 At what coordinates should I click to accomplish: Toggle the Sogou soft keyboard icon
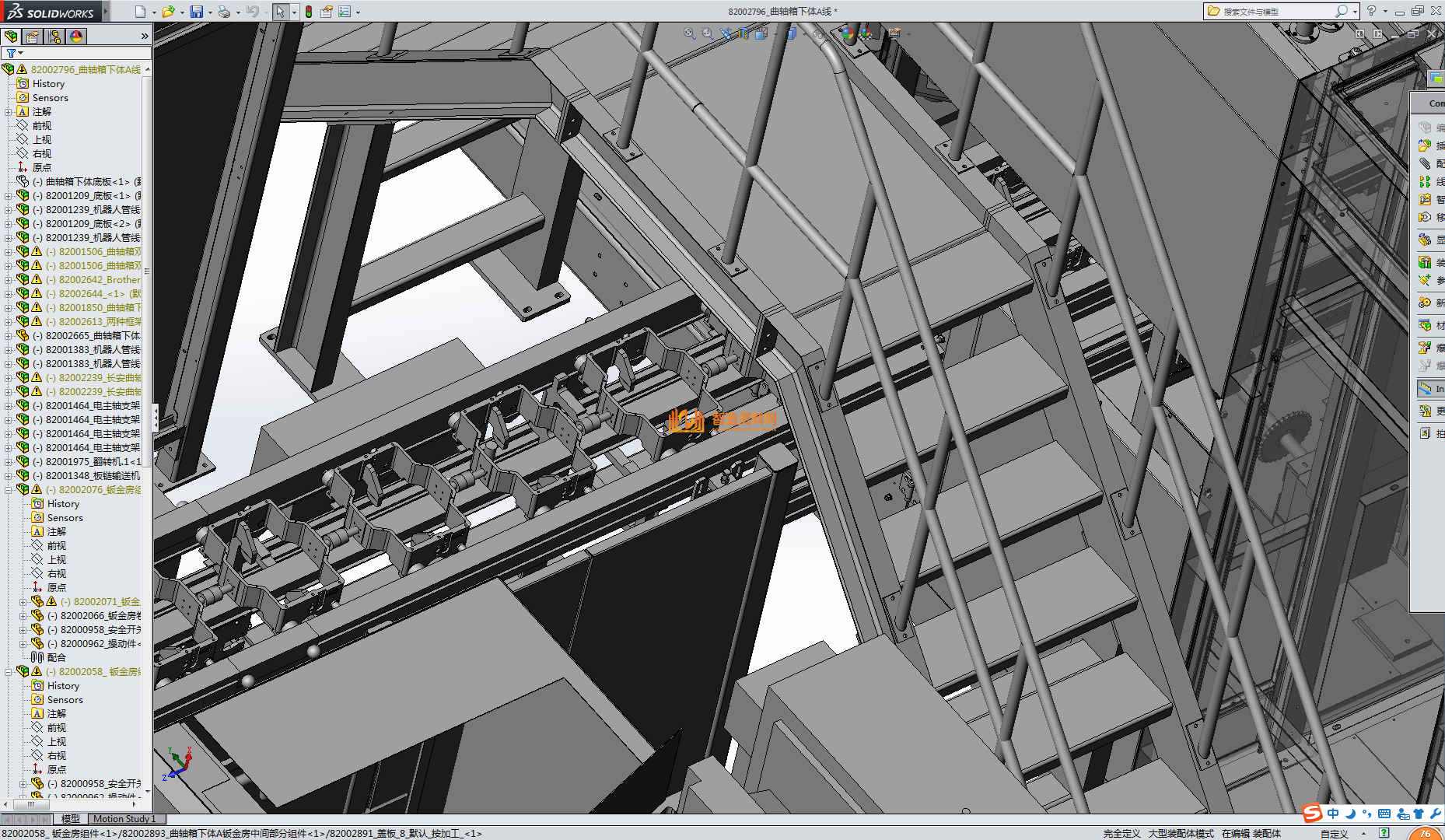[1384, 814]
